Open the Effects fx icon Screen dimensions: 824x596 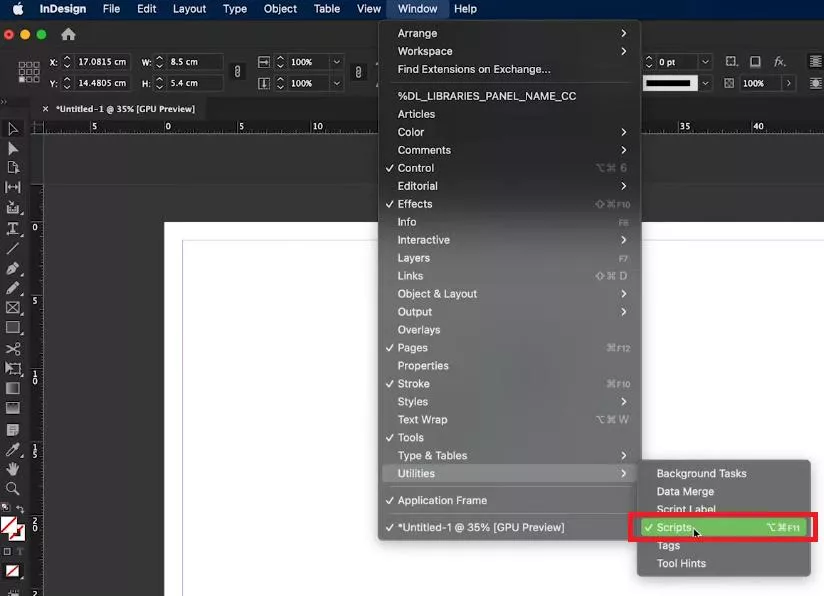coord(777,61)
